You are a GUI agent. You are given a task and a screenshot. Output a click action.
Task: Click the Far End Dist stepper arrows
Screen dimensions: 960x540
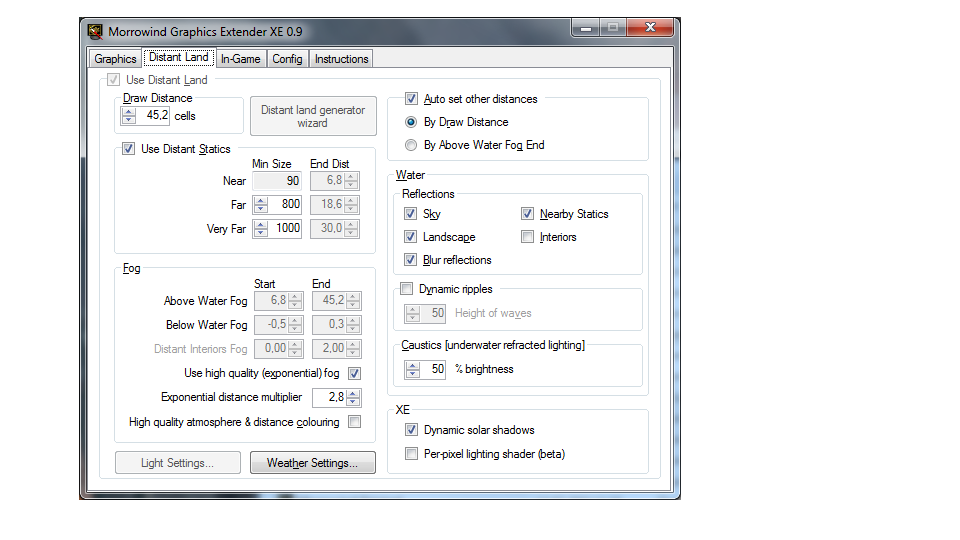(351, 204)
